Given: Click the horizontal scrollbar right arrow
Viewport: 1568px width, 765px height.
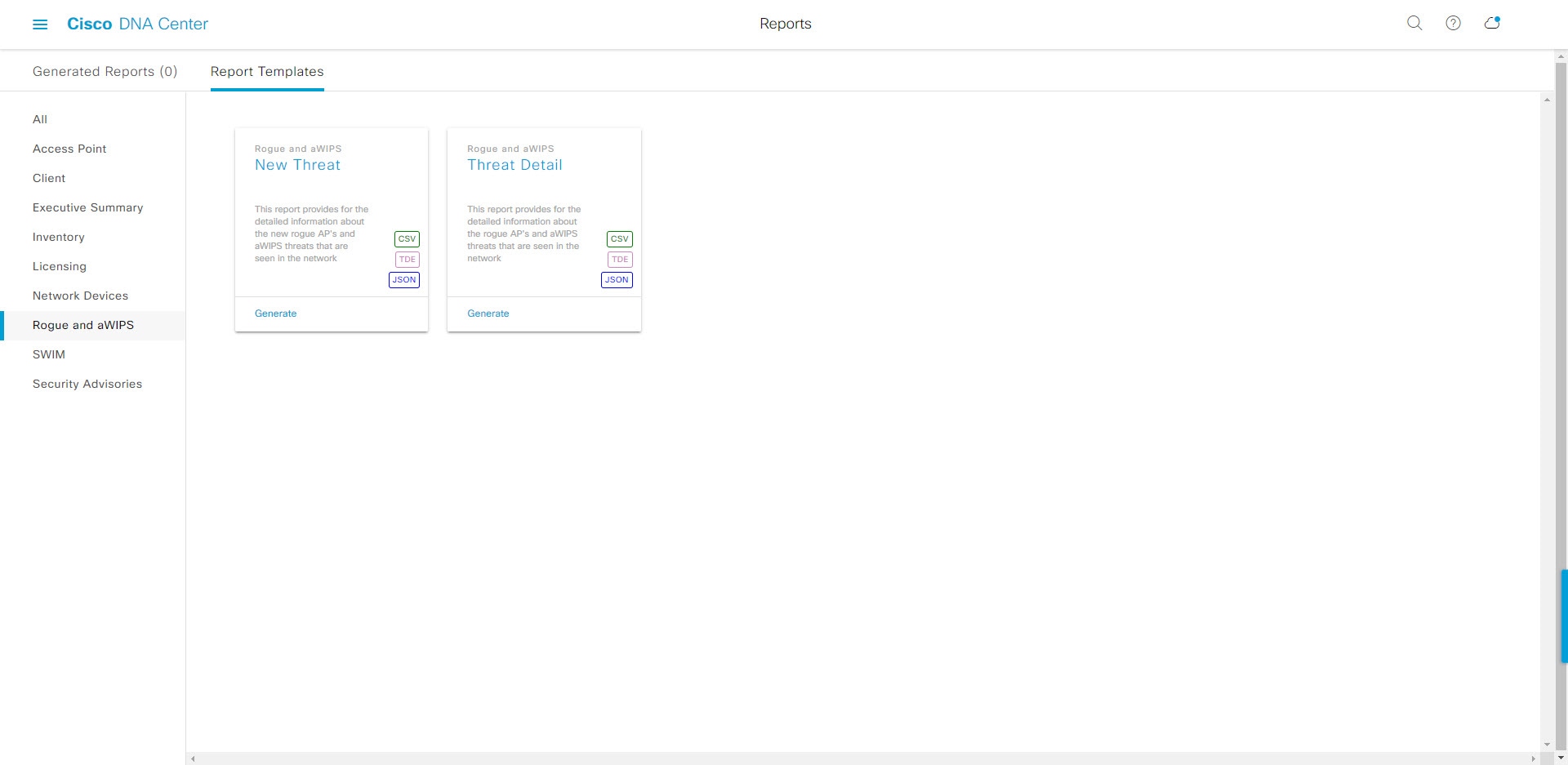Looking at the screenshot, I should (1532, 758).
